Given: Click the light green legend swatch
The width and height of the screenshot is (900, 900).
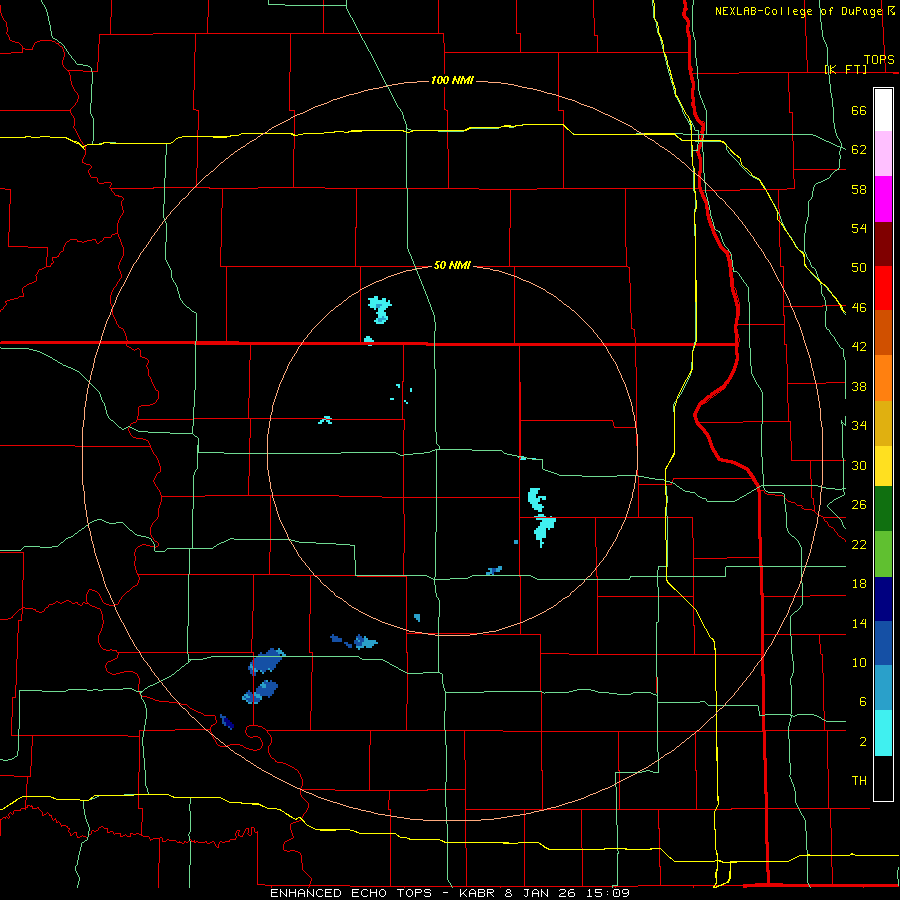Looking at the screenshot, I should click(883, 554).
